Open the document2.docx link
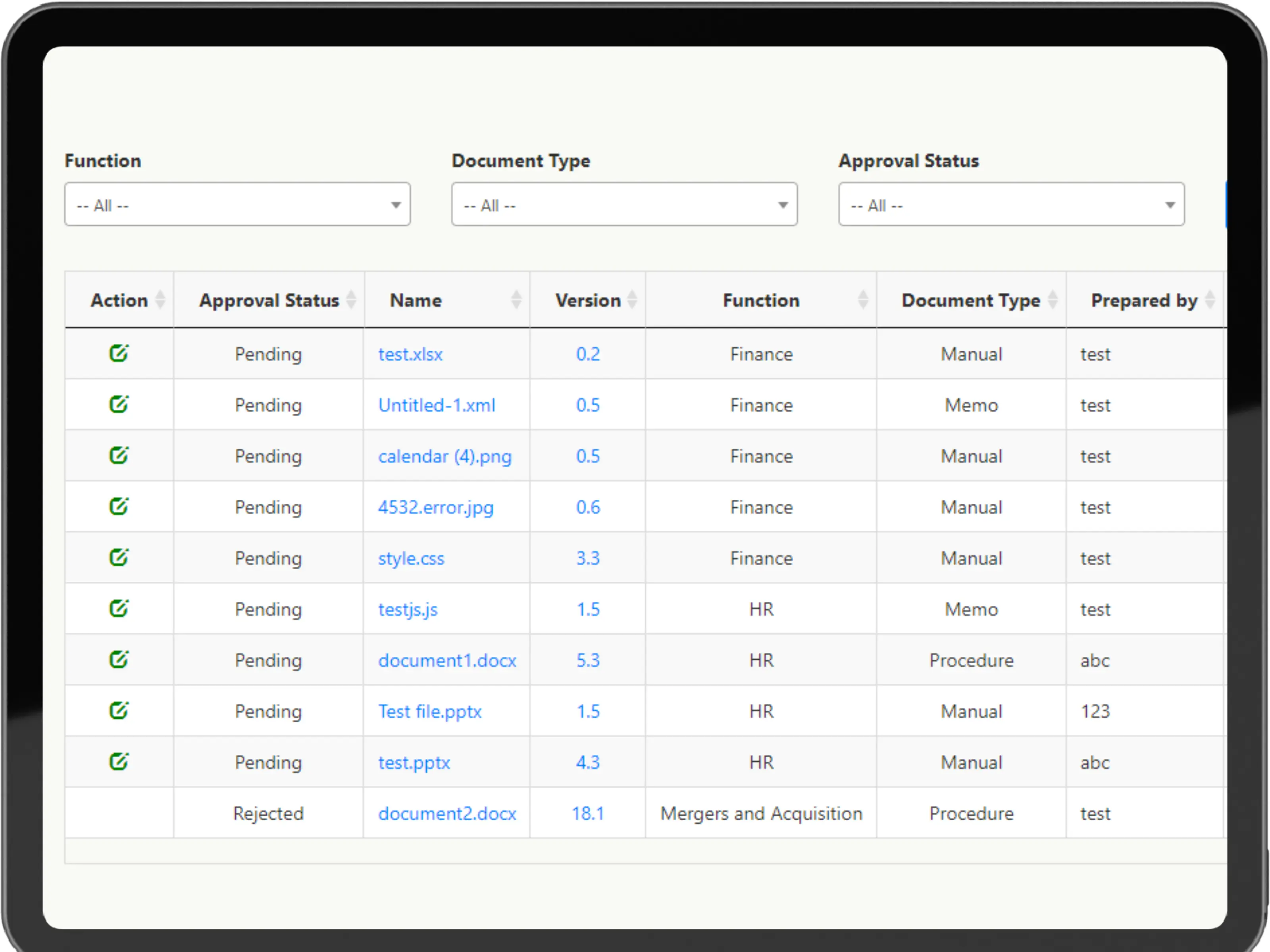Screen dimensions: 1270x952 pos(447,814)
